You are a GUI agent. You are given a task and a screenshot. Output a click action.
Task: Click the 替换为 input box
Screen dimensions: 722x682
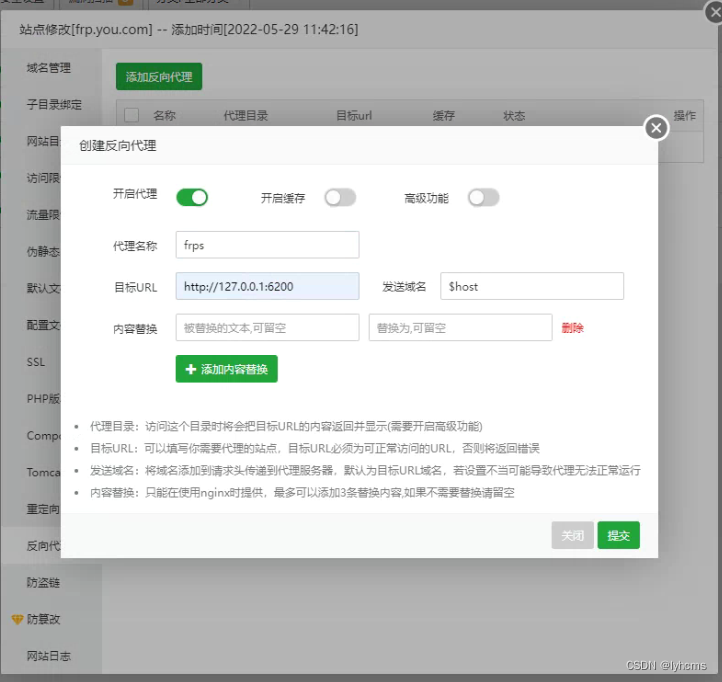tap(460, 328)
